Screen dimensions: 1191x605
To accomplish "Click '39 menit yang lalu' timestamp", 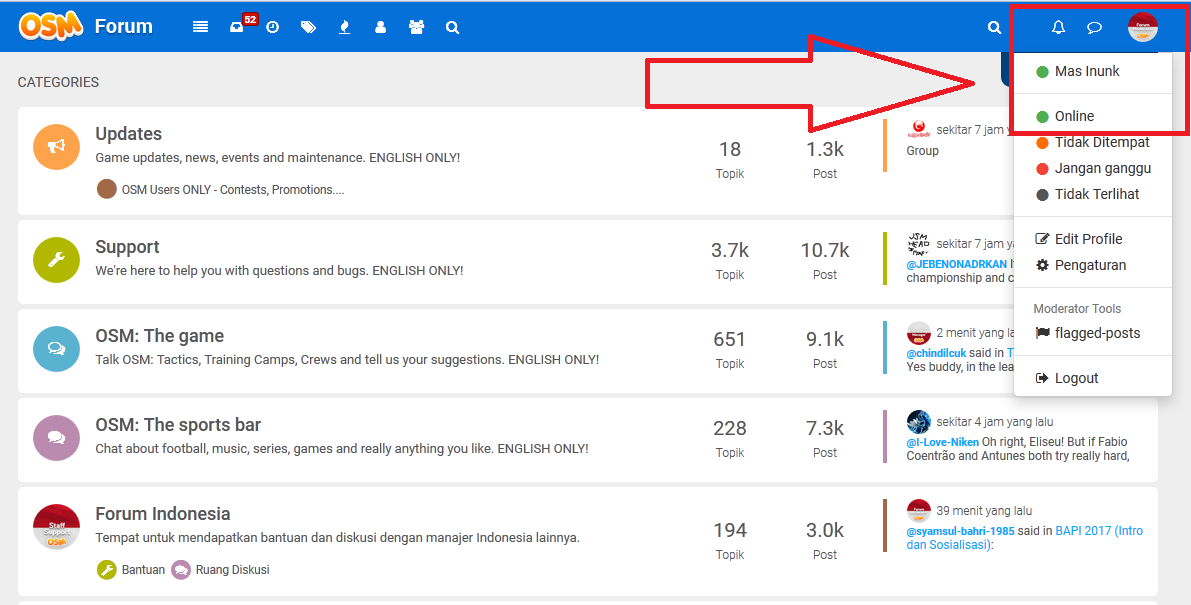I will click(x=984, y=511).
